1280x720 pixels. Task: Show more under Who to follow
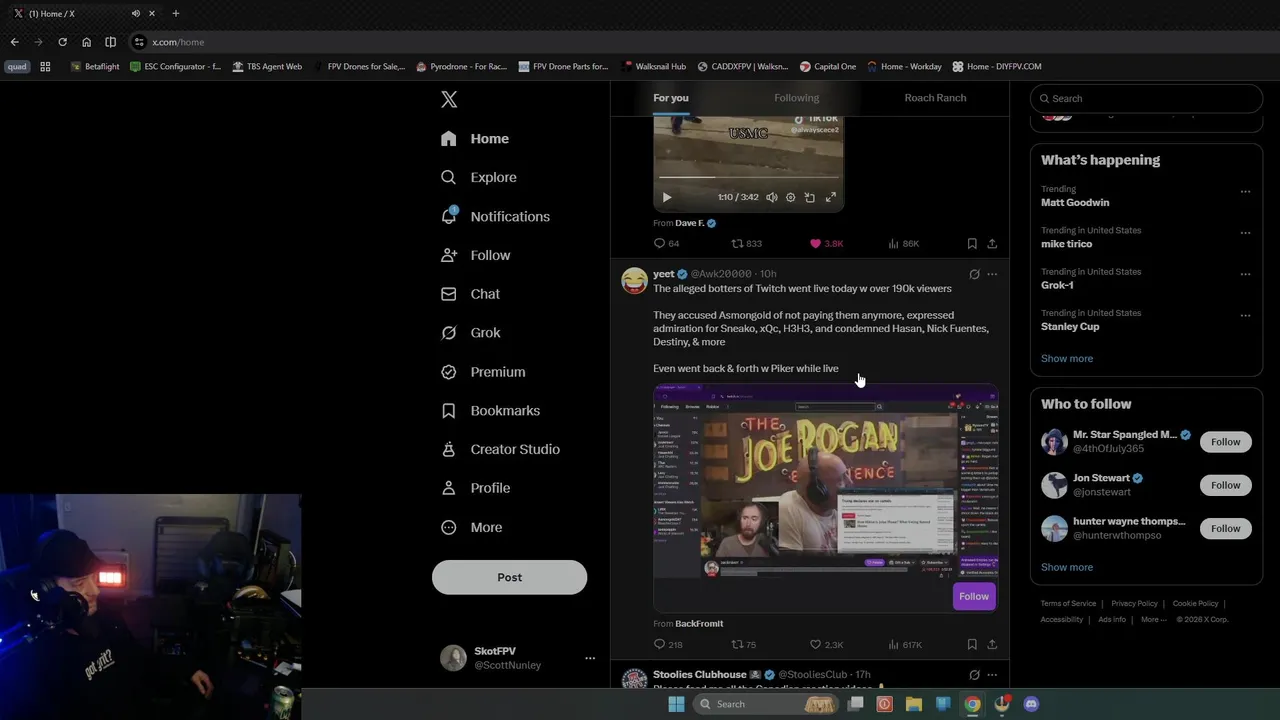coord(1066,567)
